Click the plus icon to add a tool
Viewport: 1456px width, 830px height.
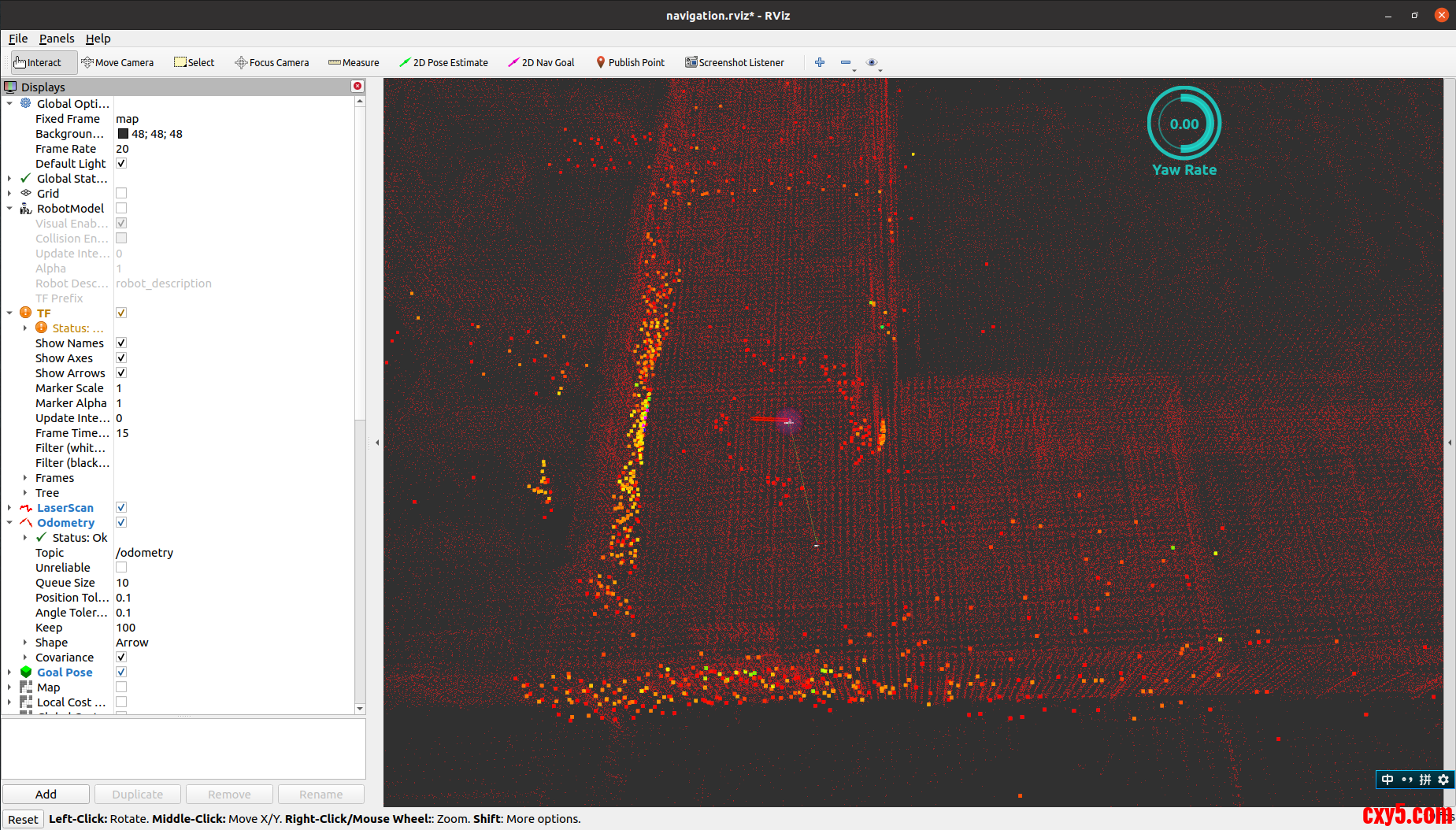(820, 62)
